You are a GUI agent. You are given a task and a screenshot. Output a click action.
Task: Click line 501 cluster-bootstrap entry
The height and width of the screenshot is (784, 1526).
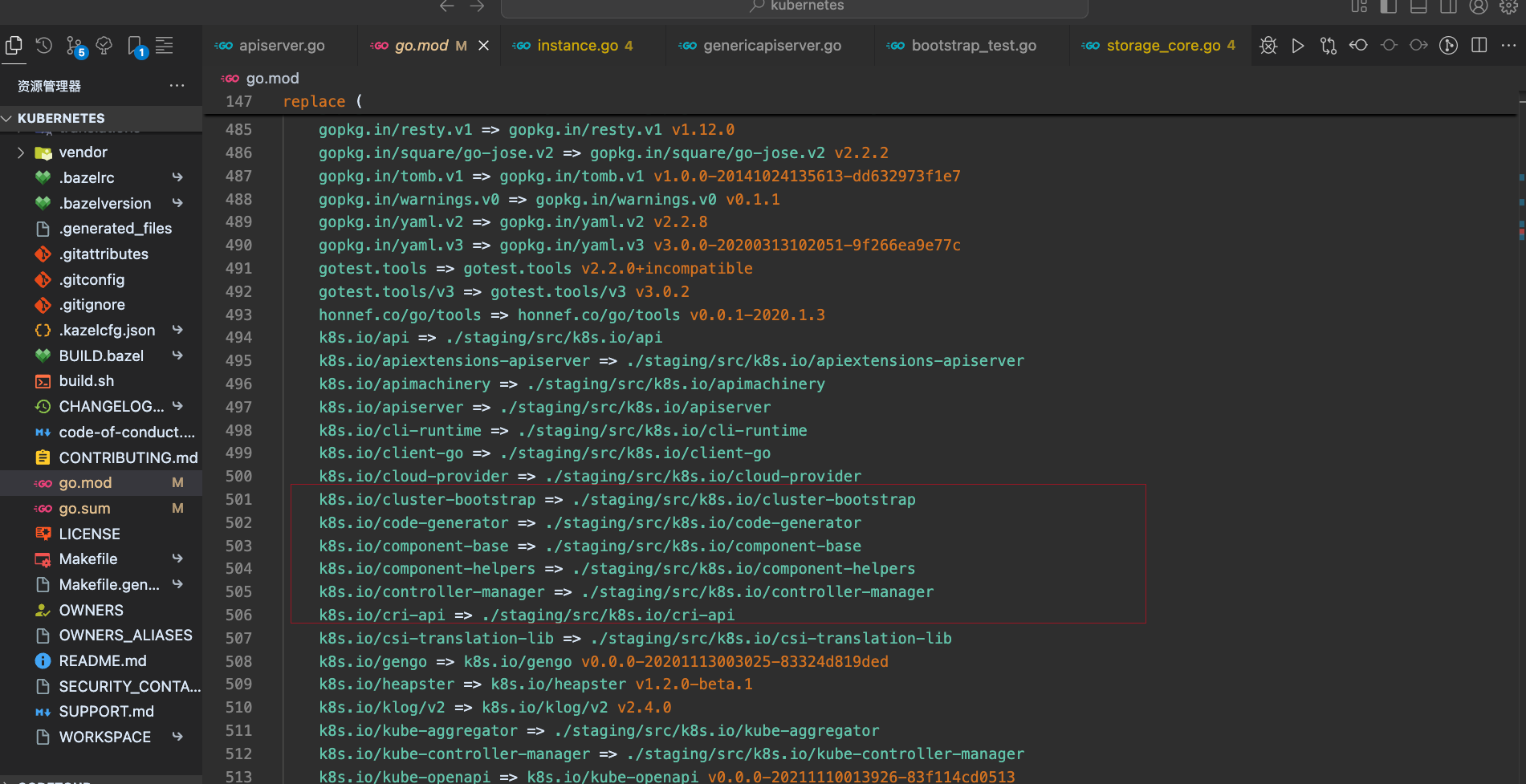tap(617, 500)
